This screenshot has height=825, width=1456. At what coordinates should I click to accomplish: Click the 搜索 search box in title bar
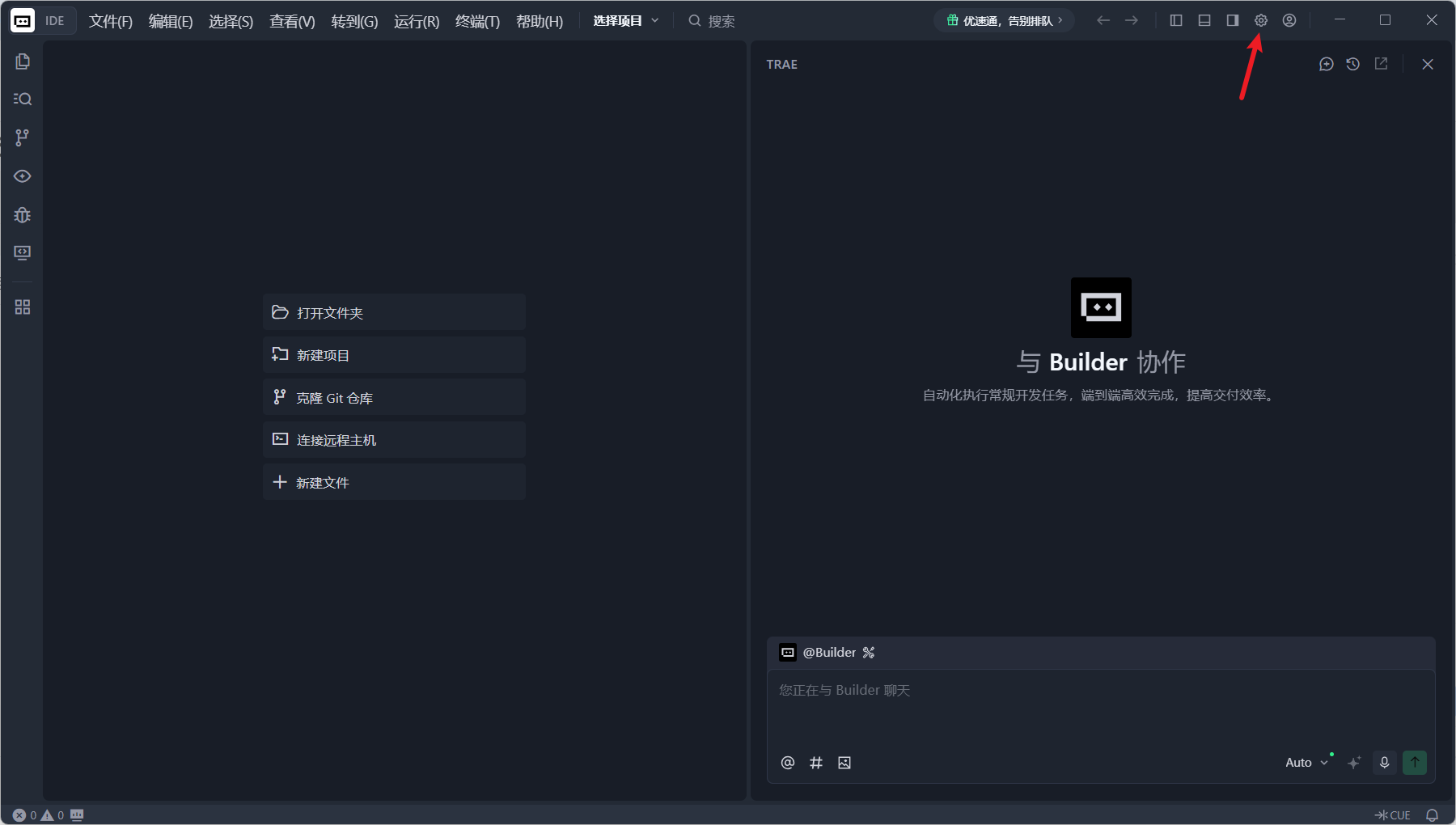pos(713,21)
